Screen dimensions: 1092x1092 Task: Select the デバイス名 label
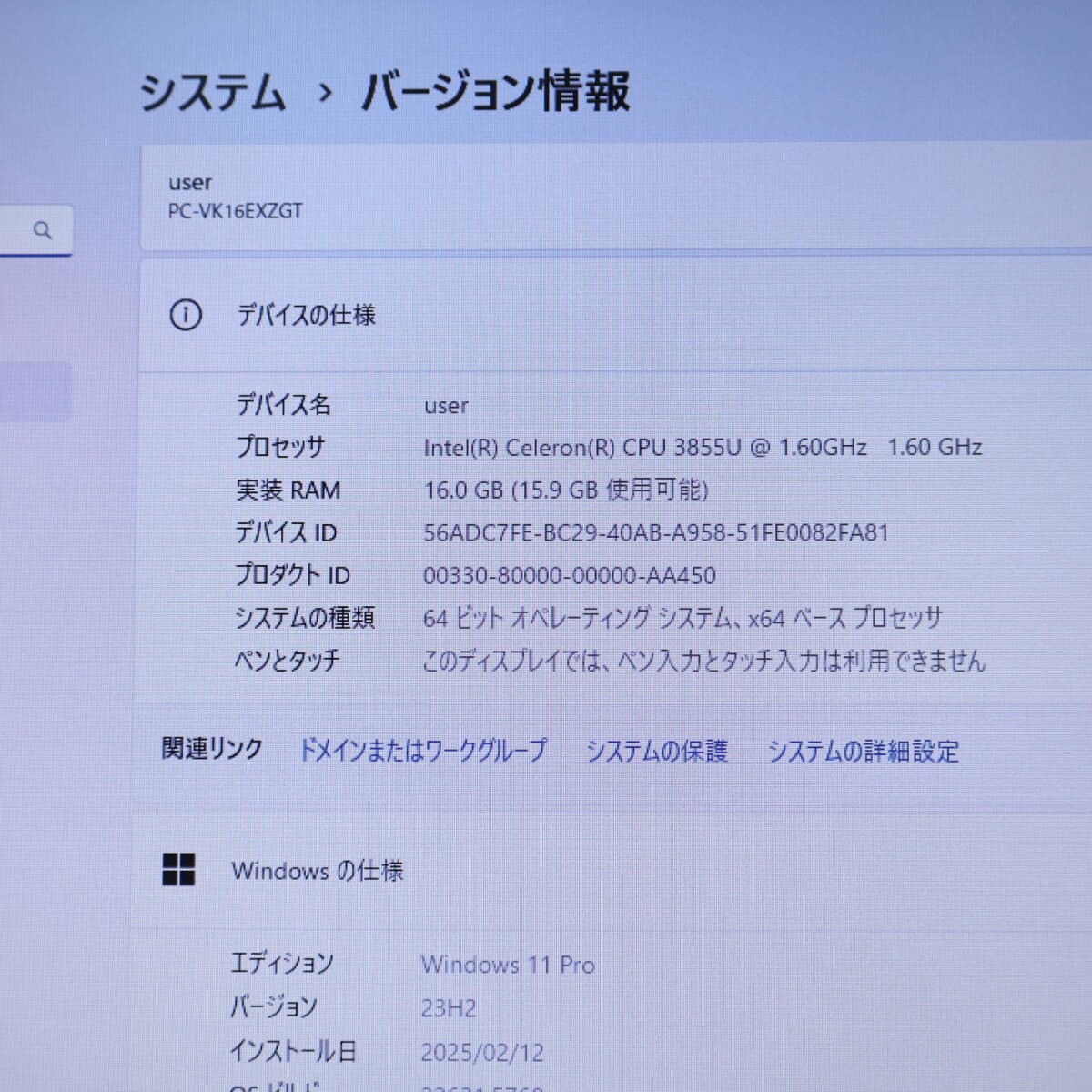coord(283,404)
